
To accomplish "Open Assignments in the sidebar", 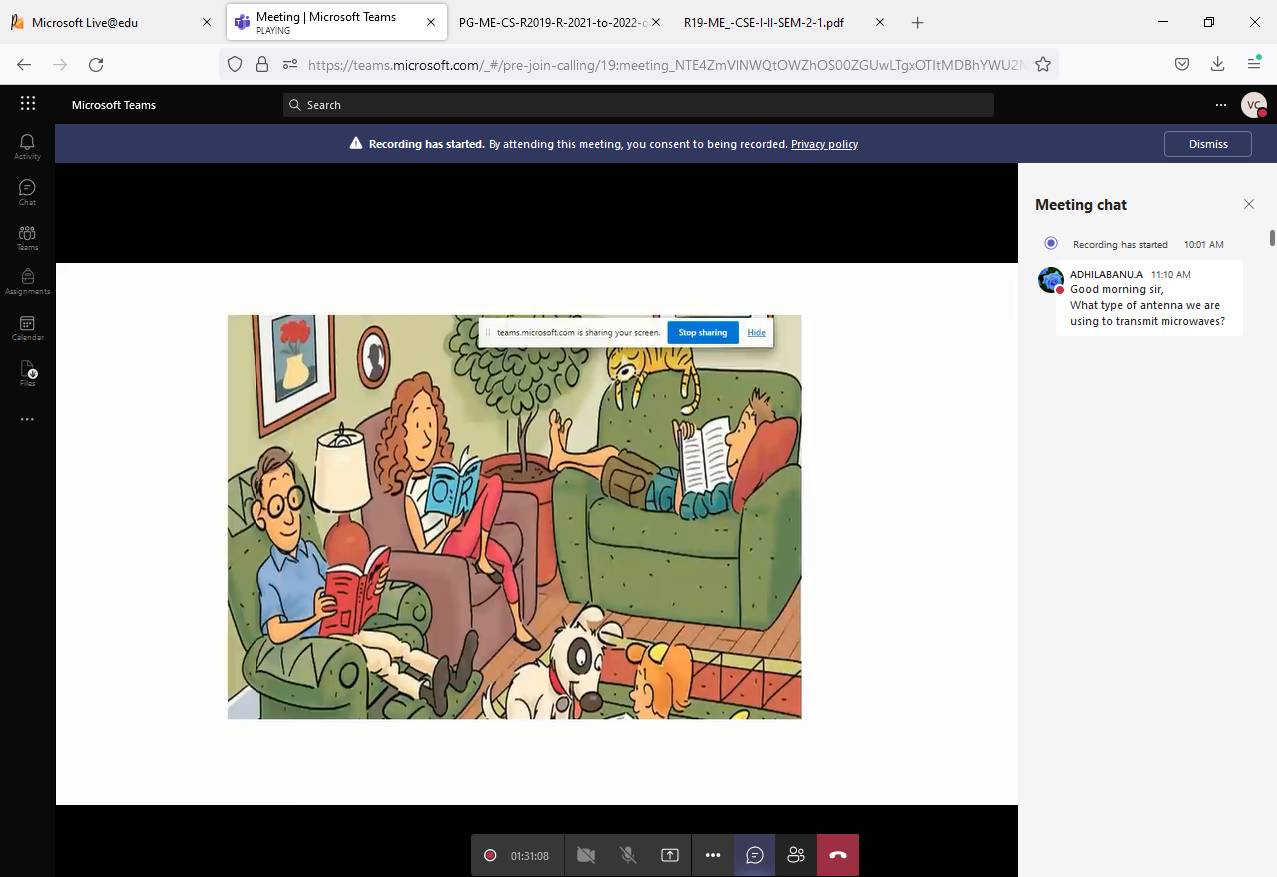I will [27, 281].
